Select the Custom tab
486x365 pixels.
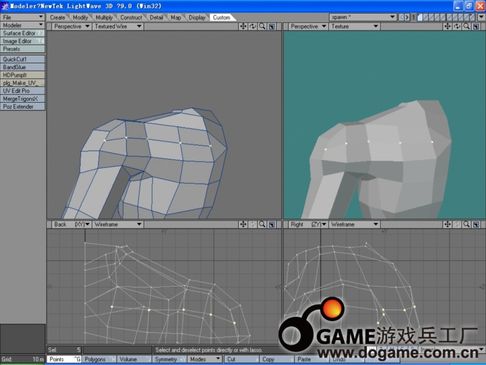[221, 17]
